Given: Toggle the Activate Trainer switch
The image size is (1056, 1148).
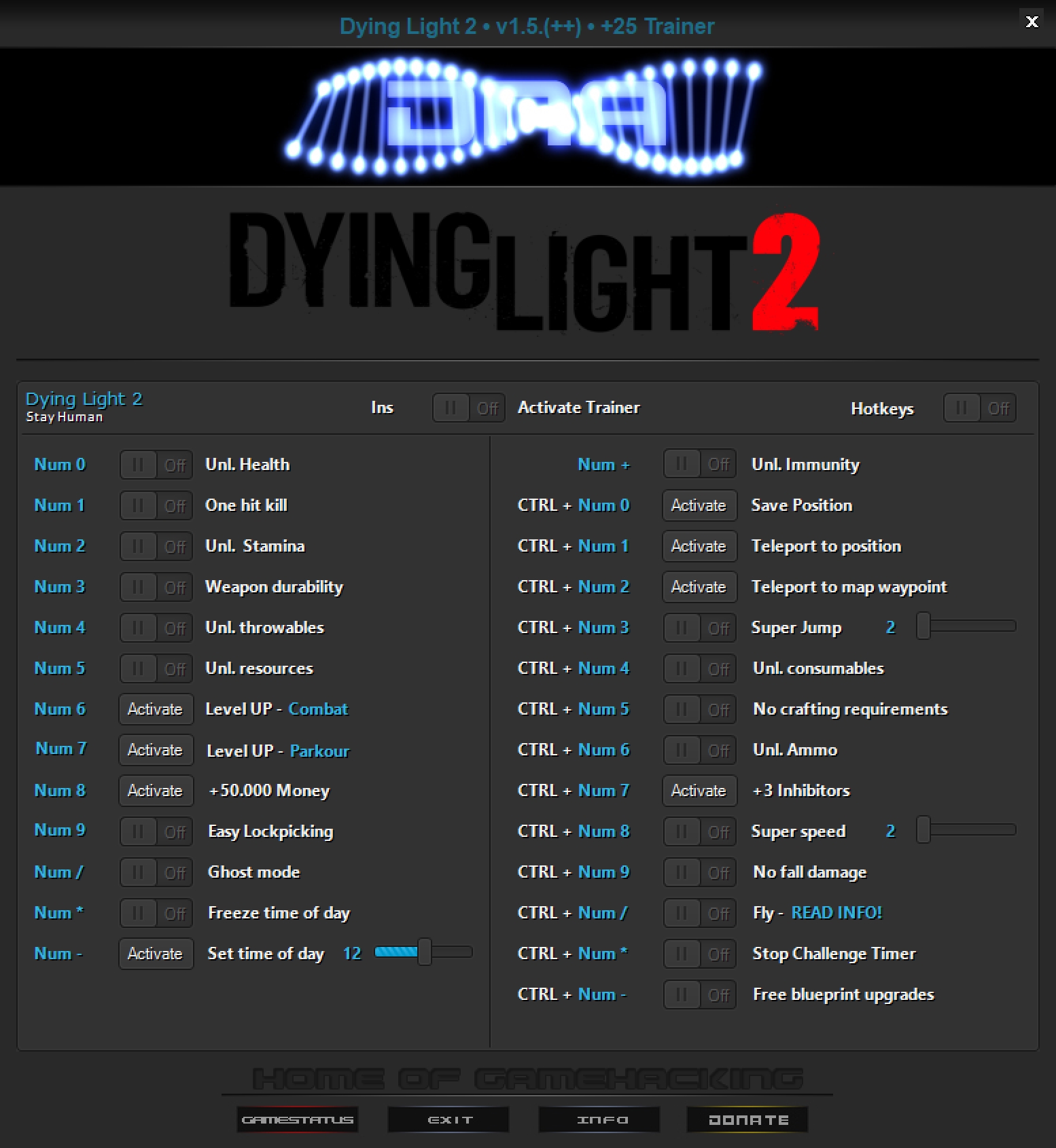Looking at the screenshot, I should pos(469,408).
